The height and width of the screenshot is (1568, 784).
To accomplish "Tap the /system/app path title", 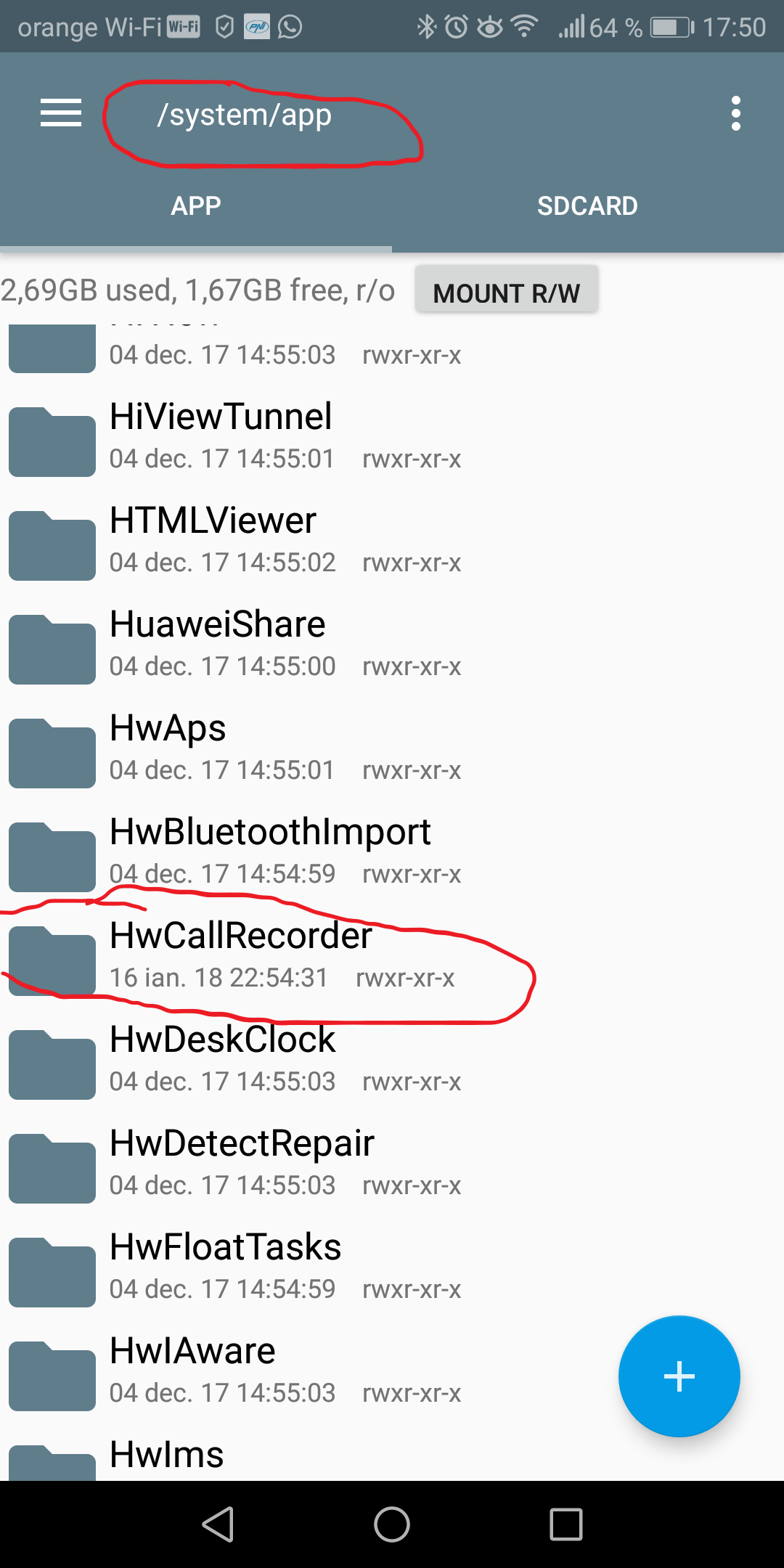I will click(245, 115).
